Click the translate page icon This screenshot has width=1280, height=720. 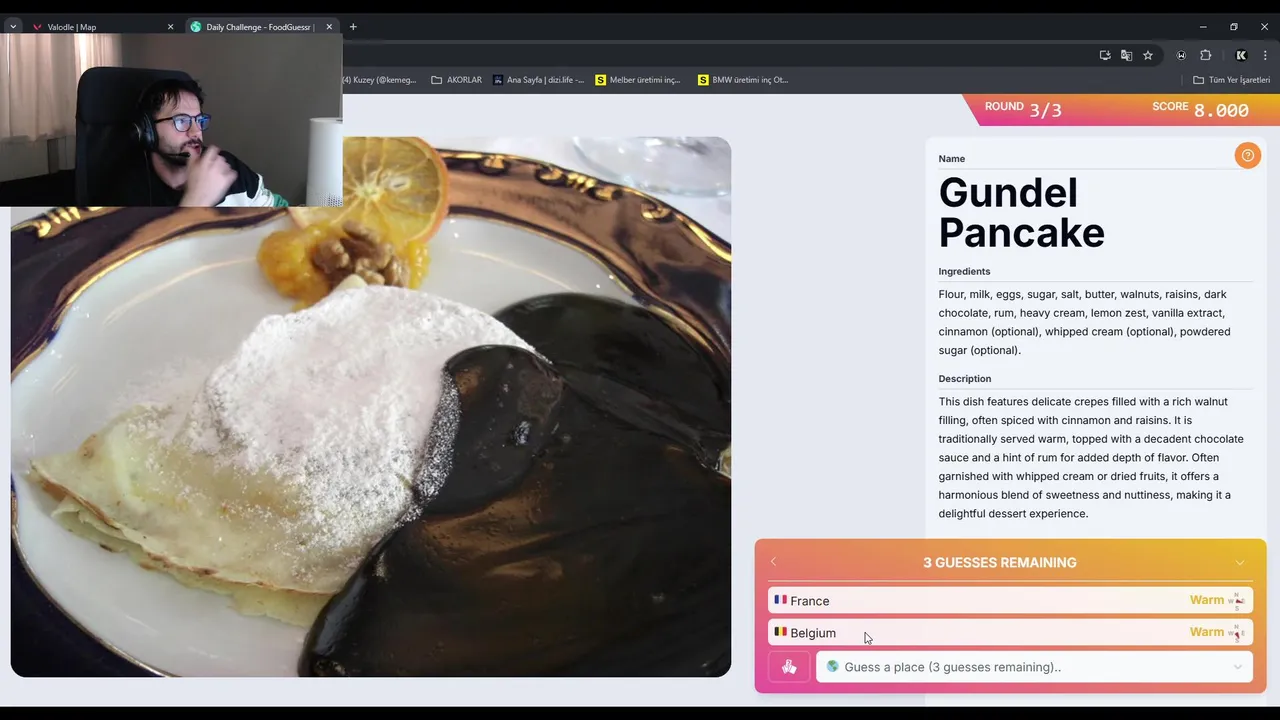tap(1126, 55)
